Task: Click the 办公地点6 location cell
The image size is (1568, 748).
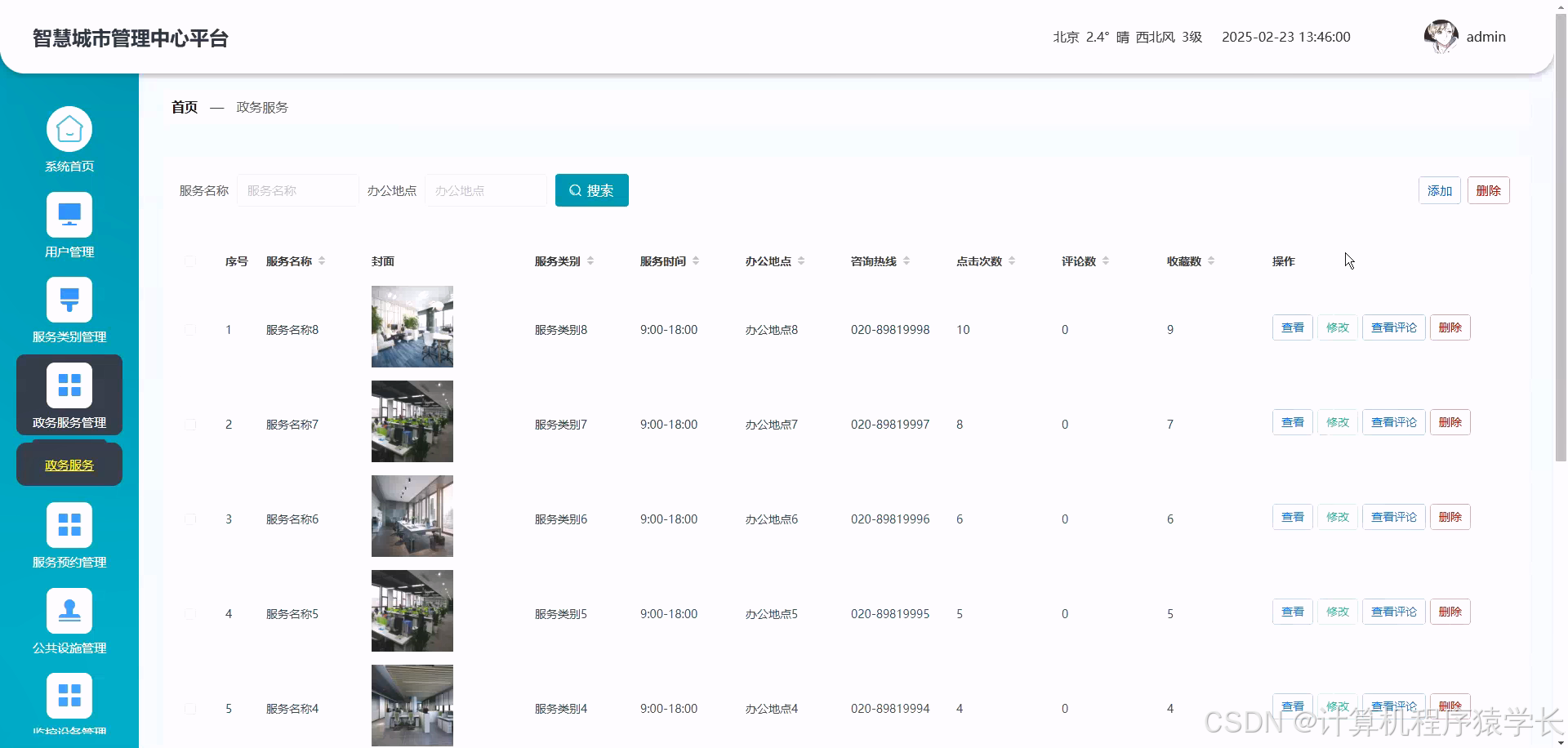Action: coord(772,519)
